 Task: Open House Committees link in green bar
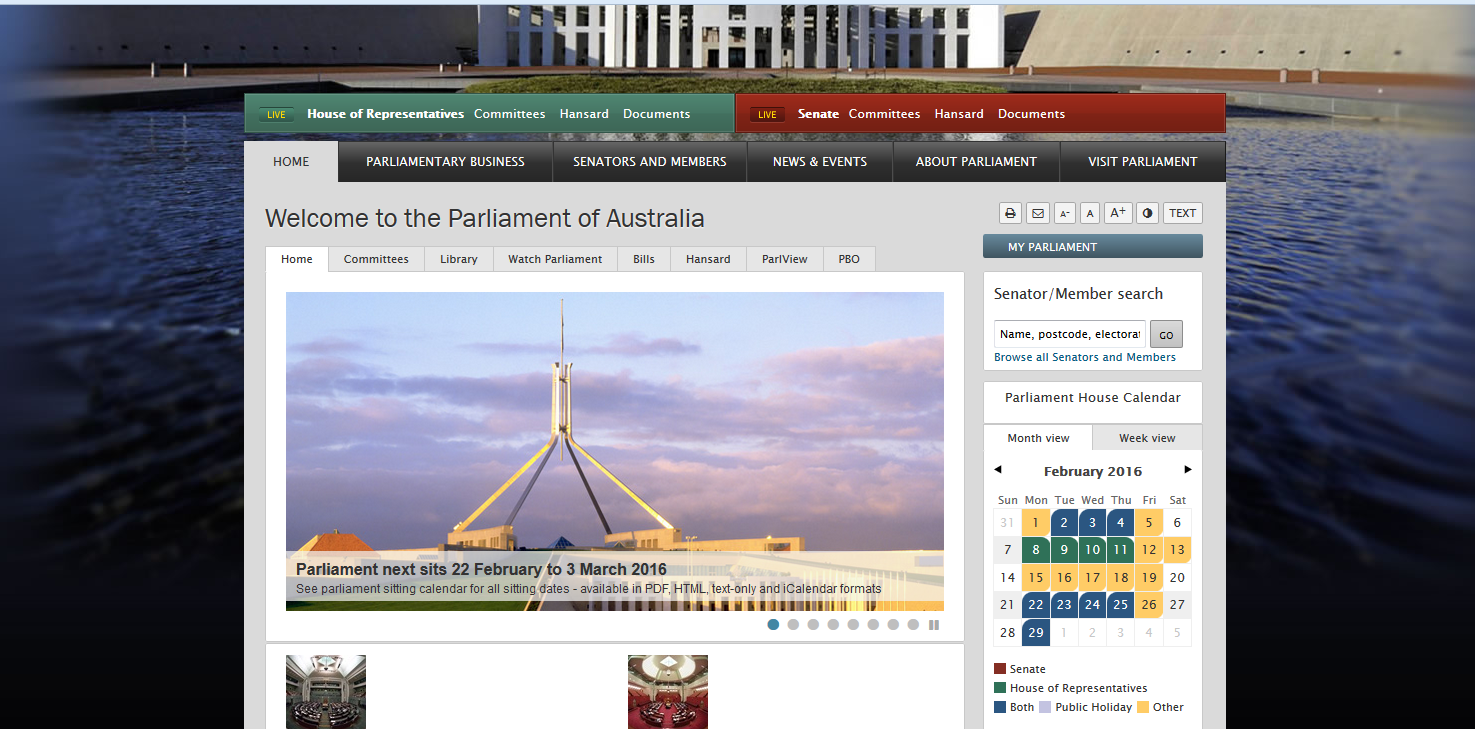coord(510,114)
